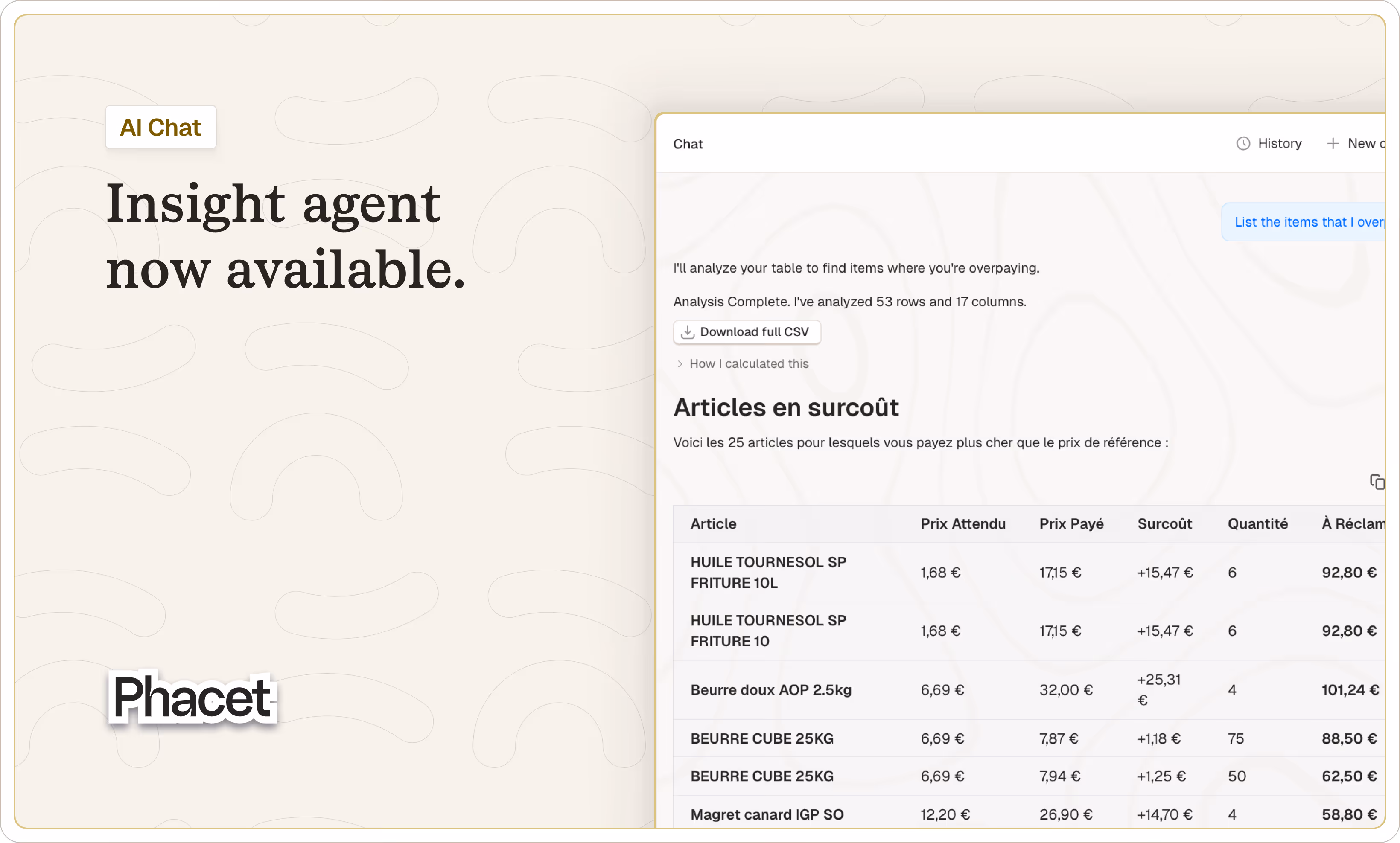Viewport: 1400px width, 843px height.
Task: Click the History clock icon
Action: click(1243, 143)
